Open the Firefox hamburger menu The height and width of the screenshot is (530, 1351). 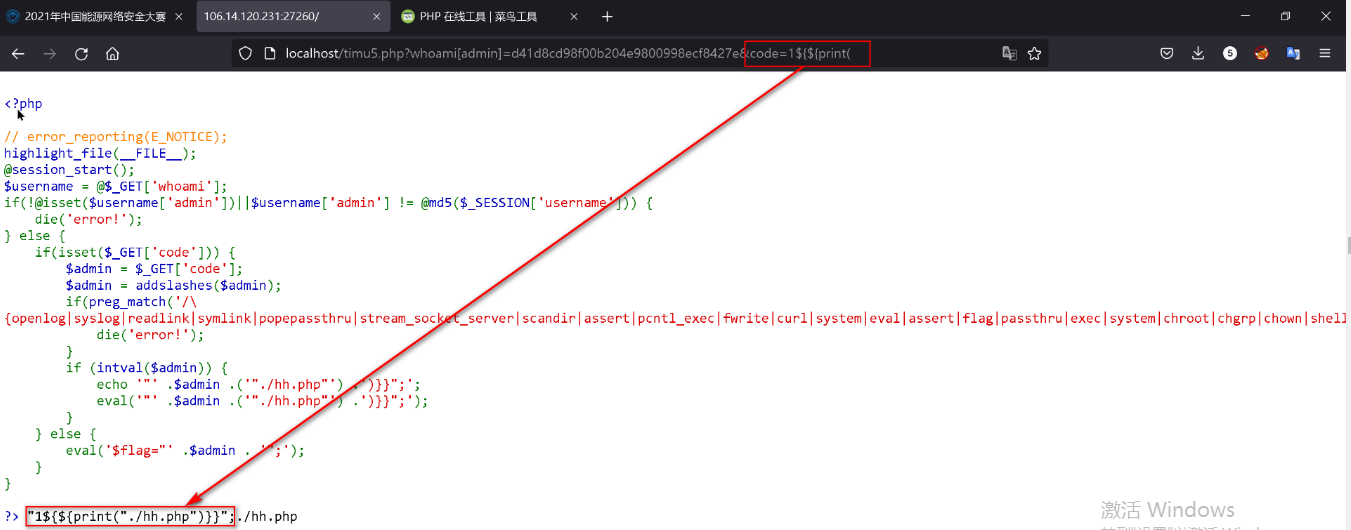(x=1325, y=54)
